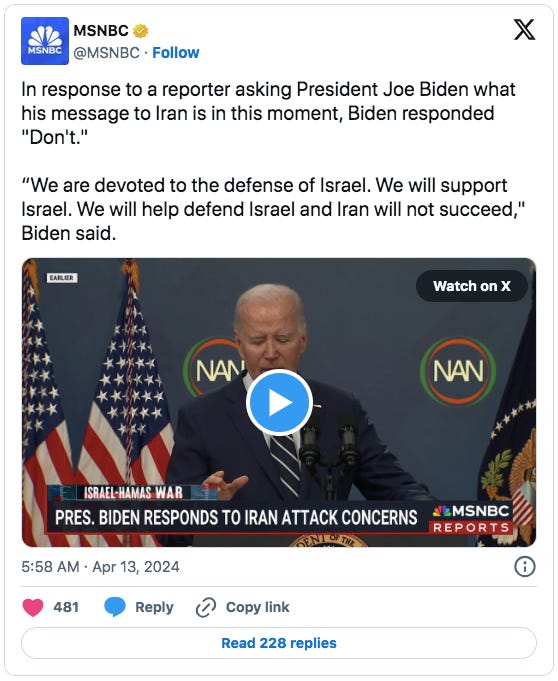
Task: Open Read 228 replies
Action: coord(279,643)
